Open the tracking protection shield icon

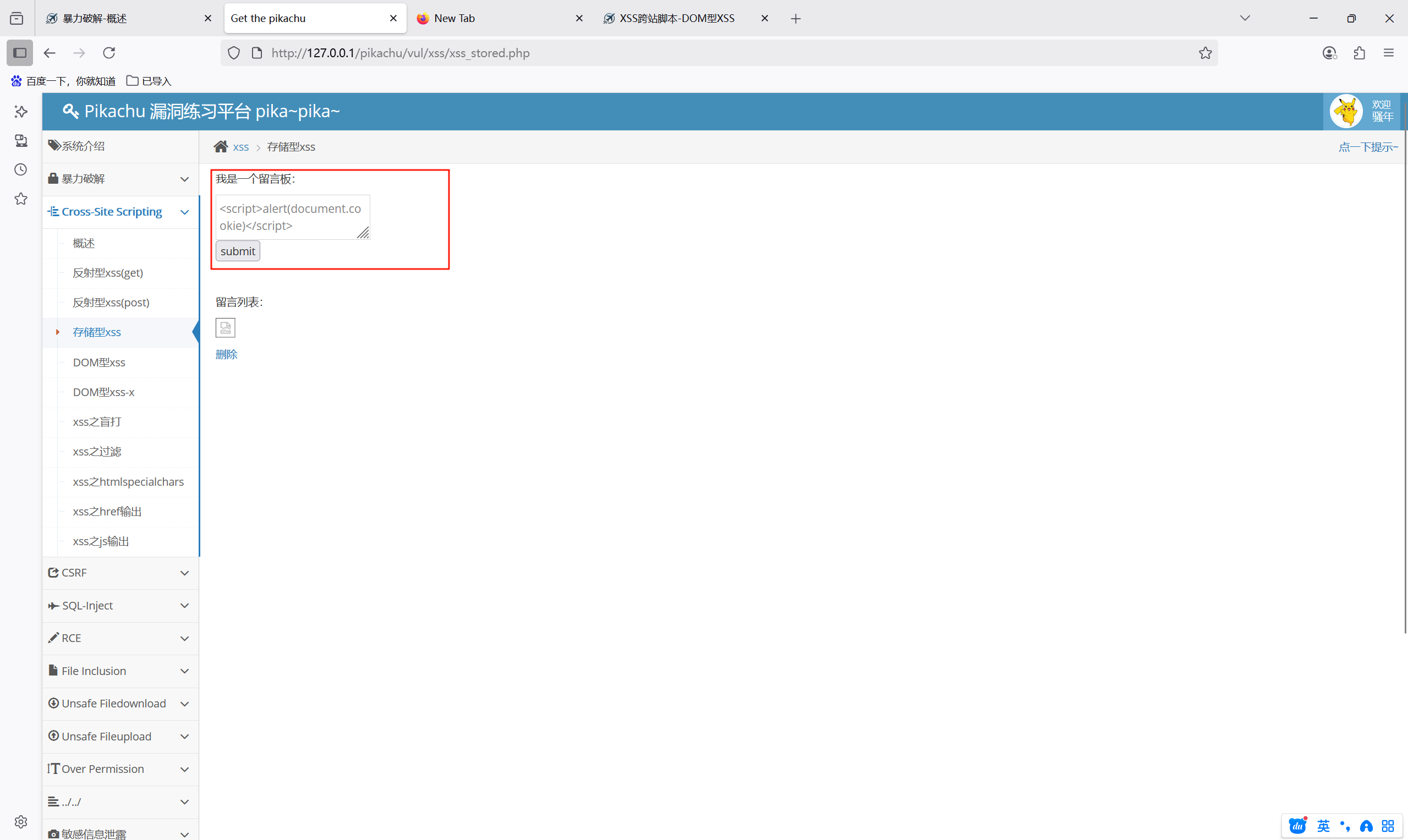[234, 53]
